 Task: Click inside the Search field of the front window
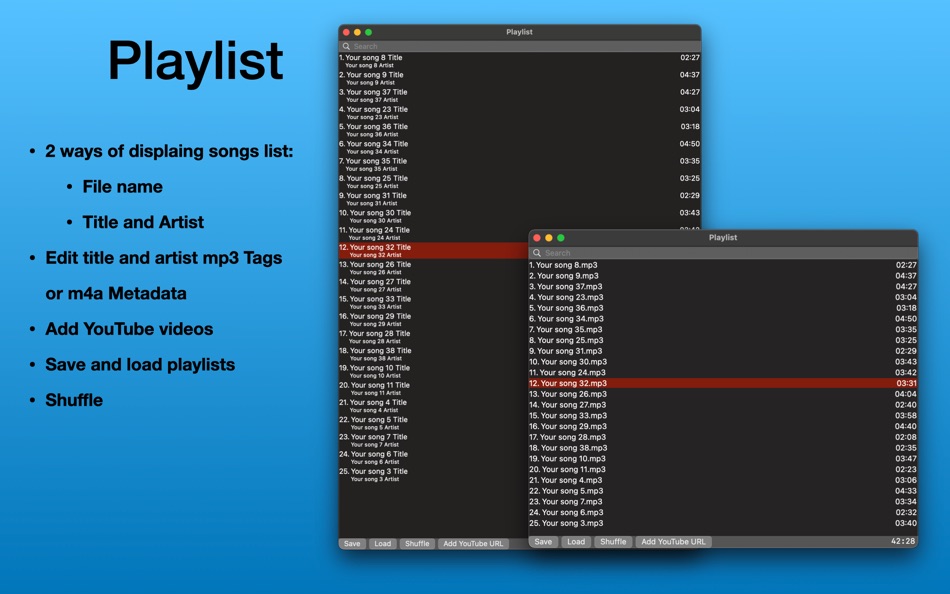(x=620, y=252)
